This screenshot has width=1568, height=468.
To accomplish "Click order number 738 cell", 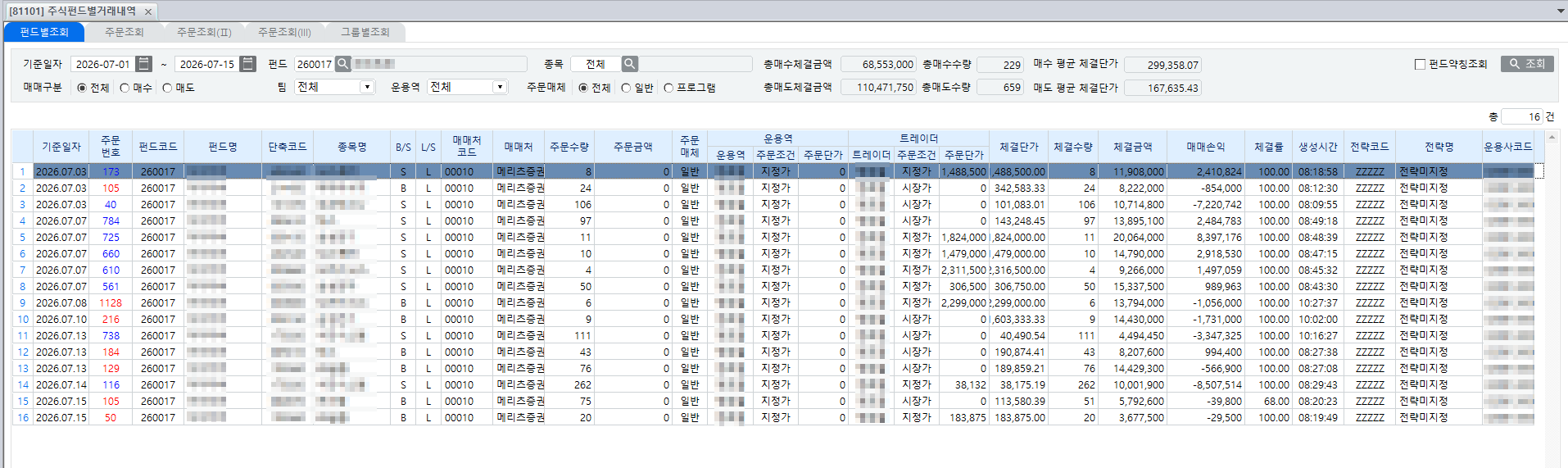I will (x=111, y=335).
